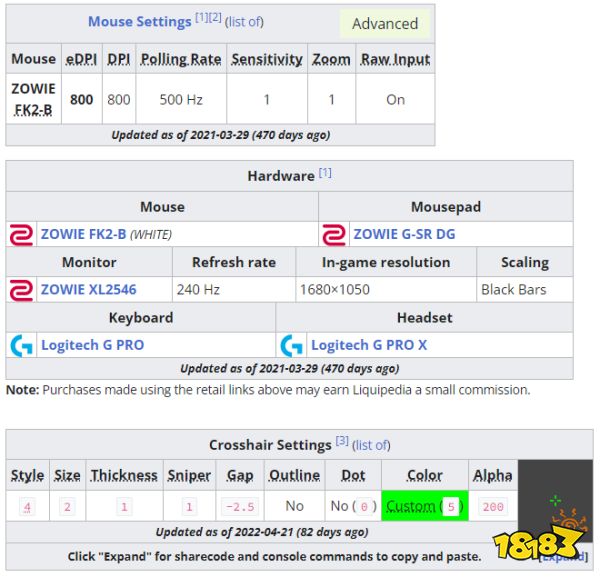Open the Mouse Settings 'list of' link
Image resolution: width=600 pixels, height=577 pixels.
click(244, 22)
